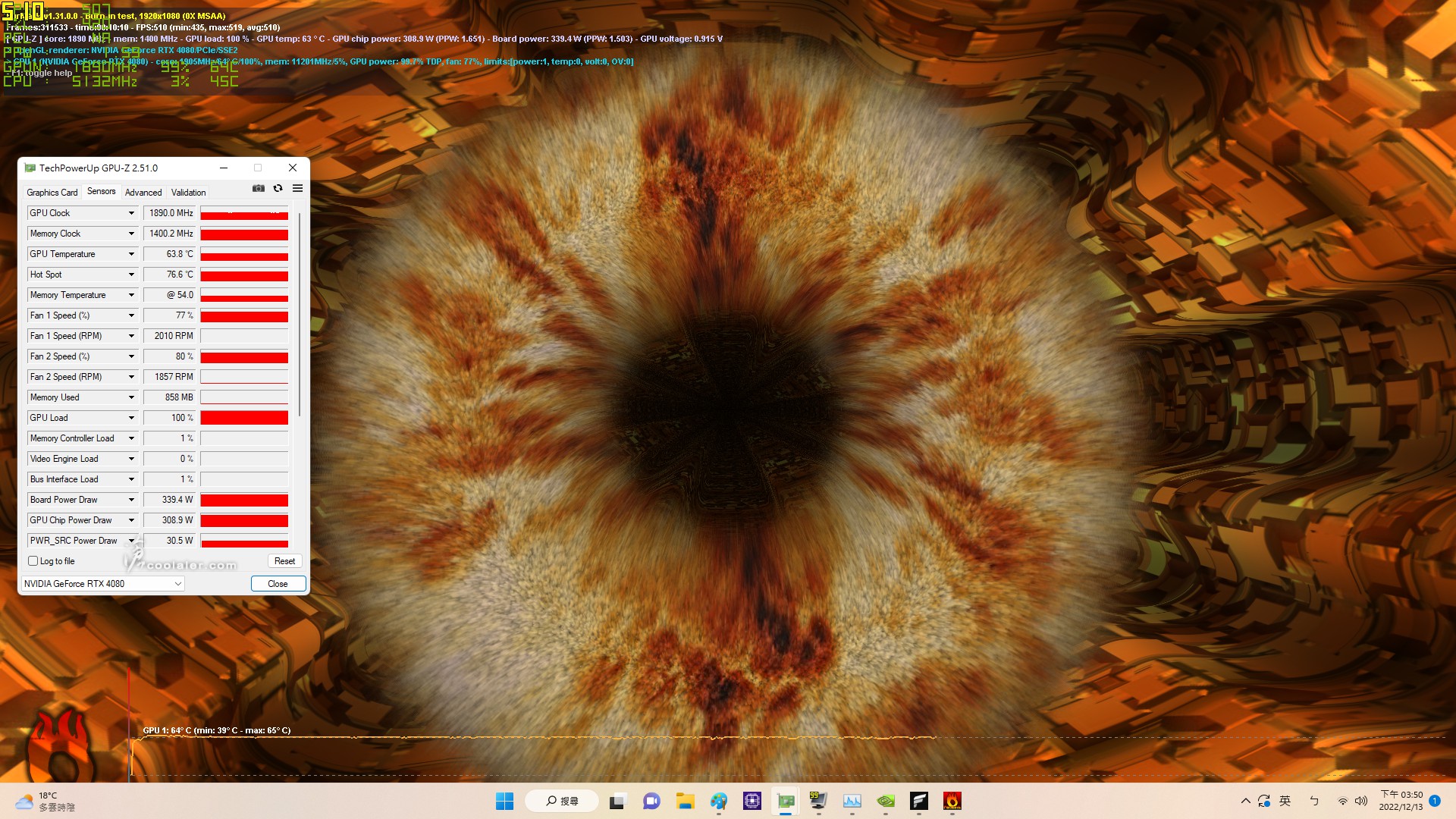Click the 1890.0 MHz GPU Clock value
This screenshot has height=819, width=1456.
[171, 213]
